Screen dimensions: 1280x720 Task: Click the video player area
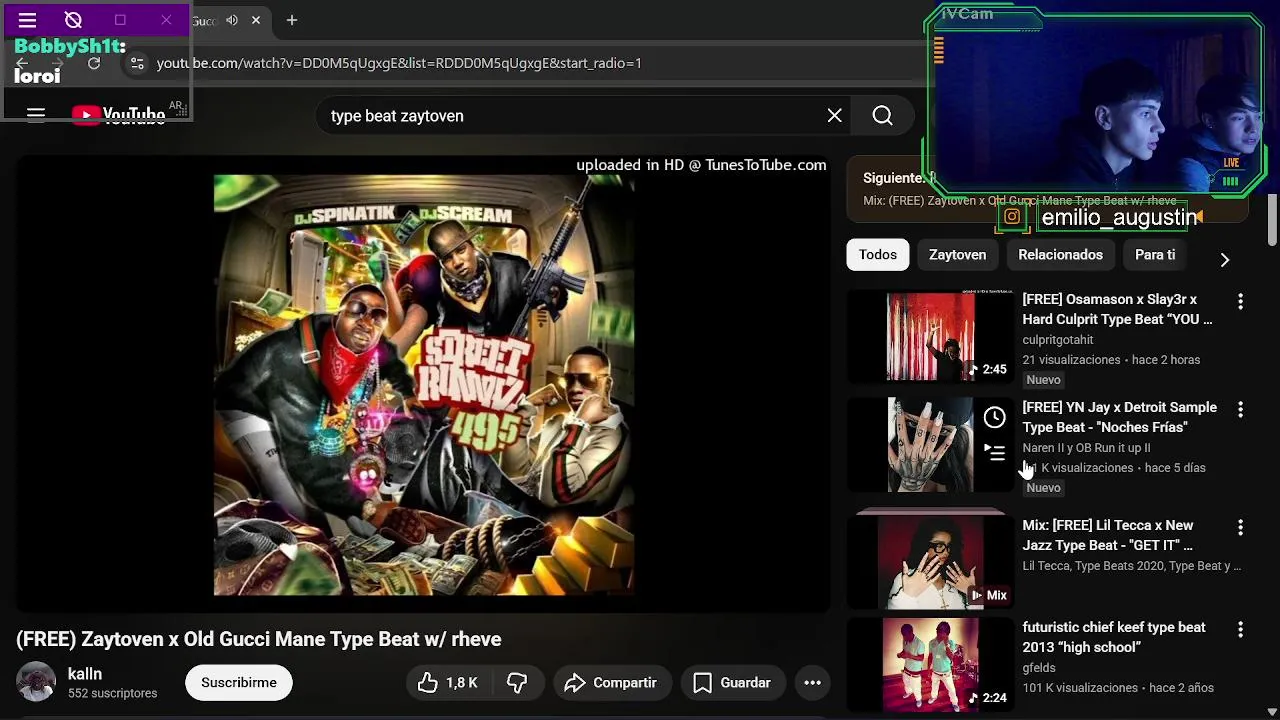[423, 385]
